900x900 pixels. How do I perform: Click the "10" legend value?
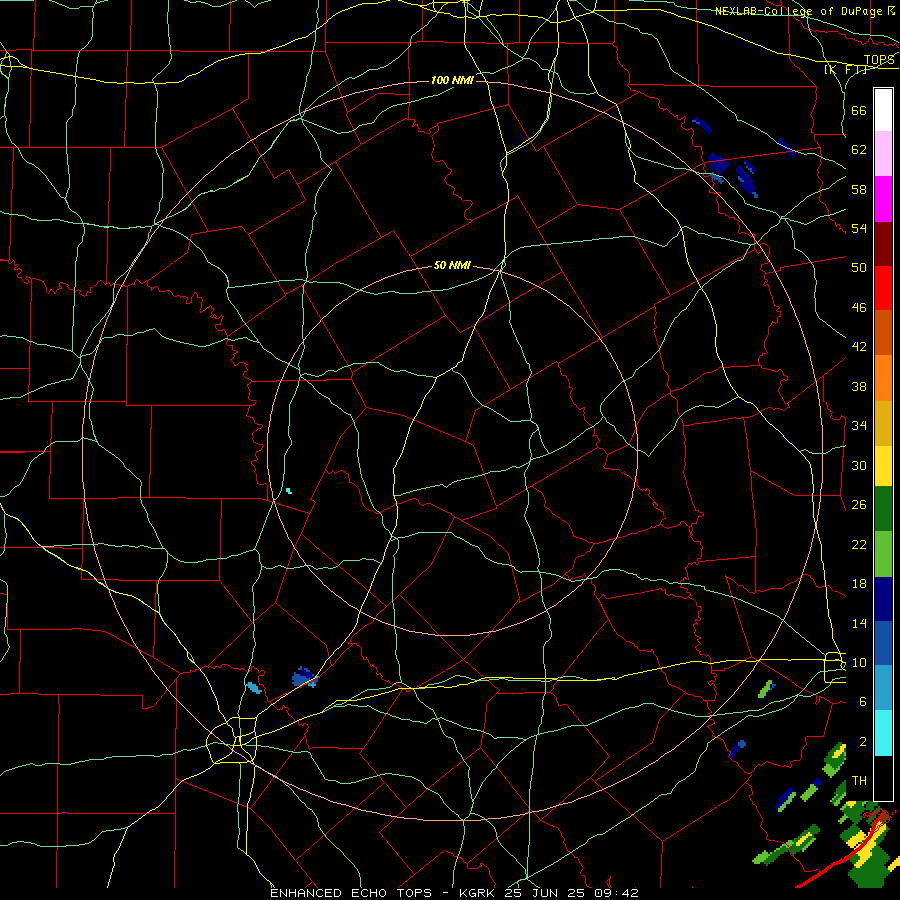tap(859, 663)
